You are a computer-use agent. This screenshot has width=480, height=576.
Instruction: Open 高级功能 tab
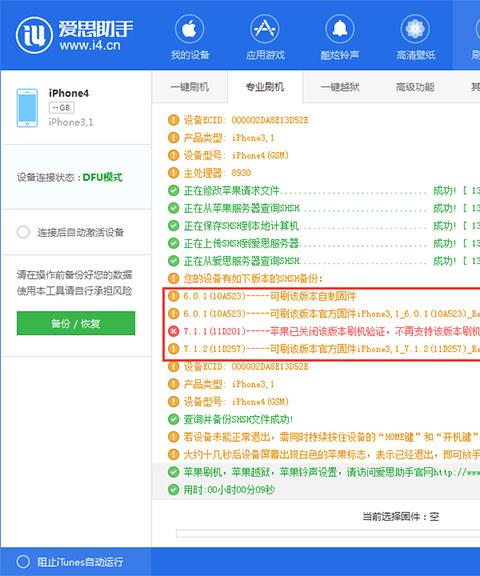pos(415,87)
